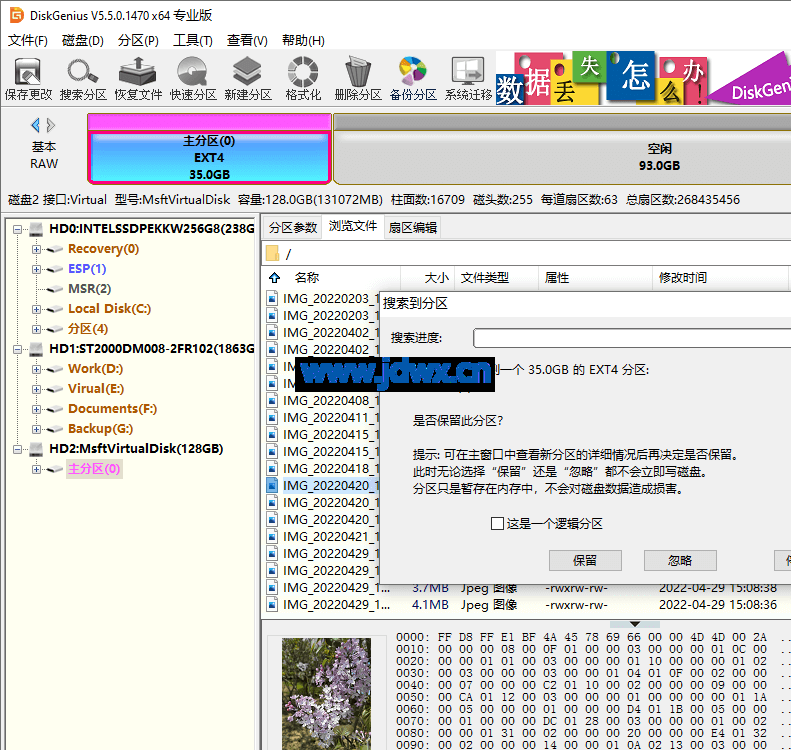Collapse the HD0:INTELSSDPEKKW256G8 disk node
791x750 pixels.
[17, 229]
